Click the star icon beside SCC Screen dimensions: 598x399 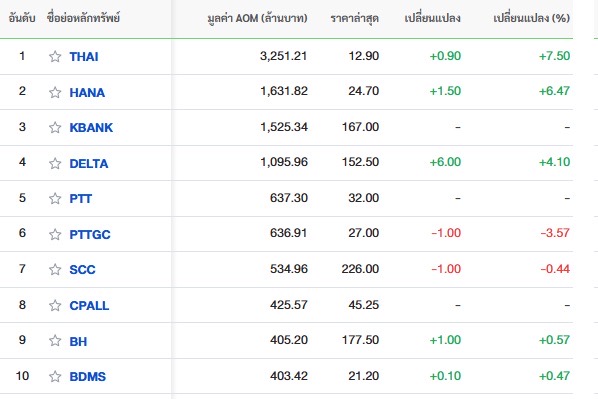point(55,269)
